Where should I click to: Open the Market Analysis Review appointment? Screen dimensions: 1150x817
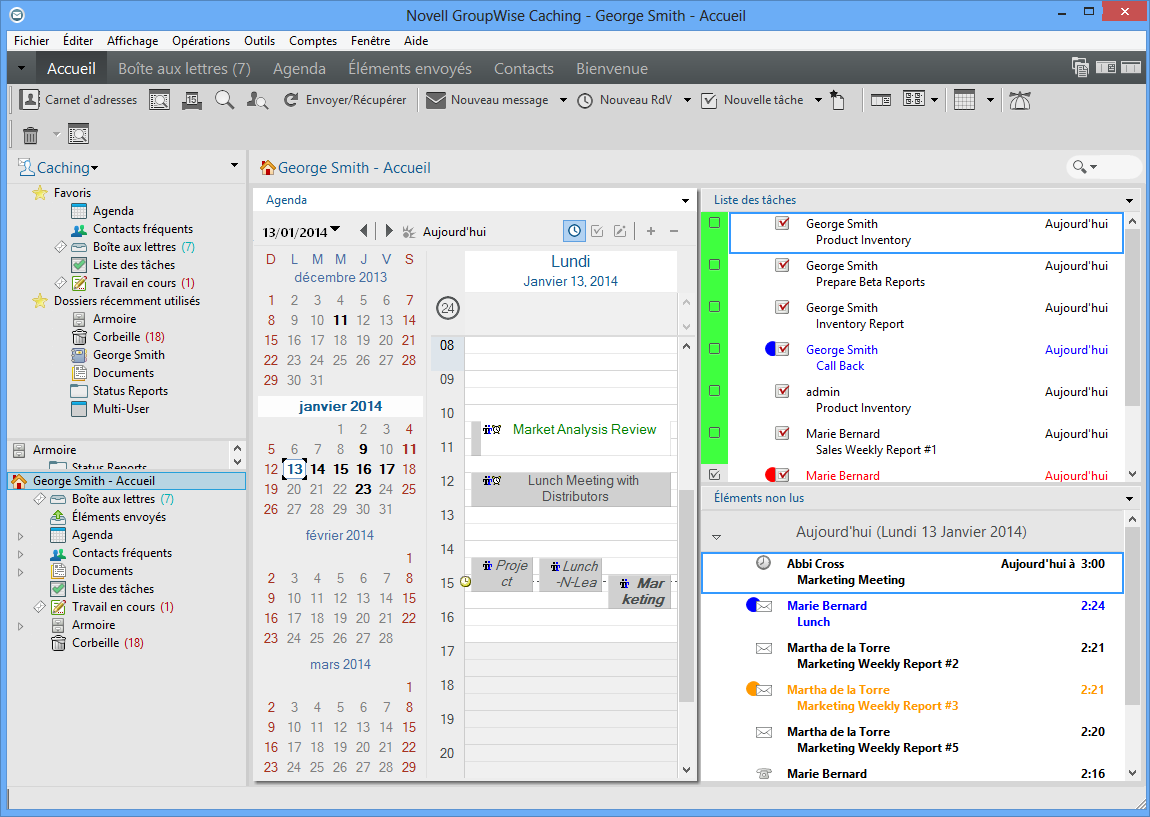[x=570, y=437]
